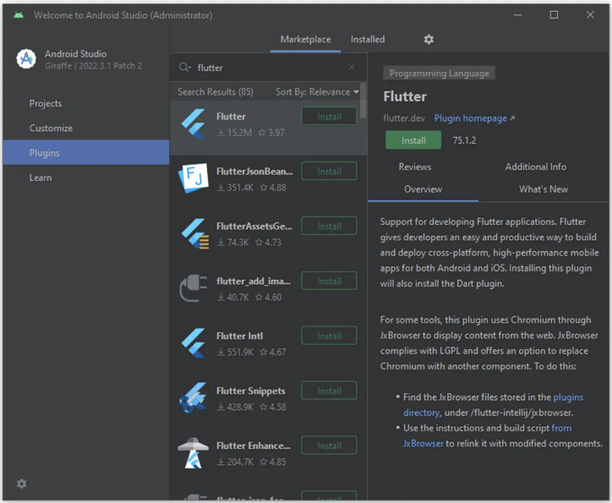Image resolution: width=612 pixels, height=503 pixels.
Task: Select the Flutter Intl plugin icon
Action: (x=193, y=343)
